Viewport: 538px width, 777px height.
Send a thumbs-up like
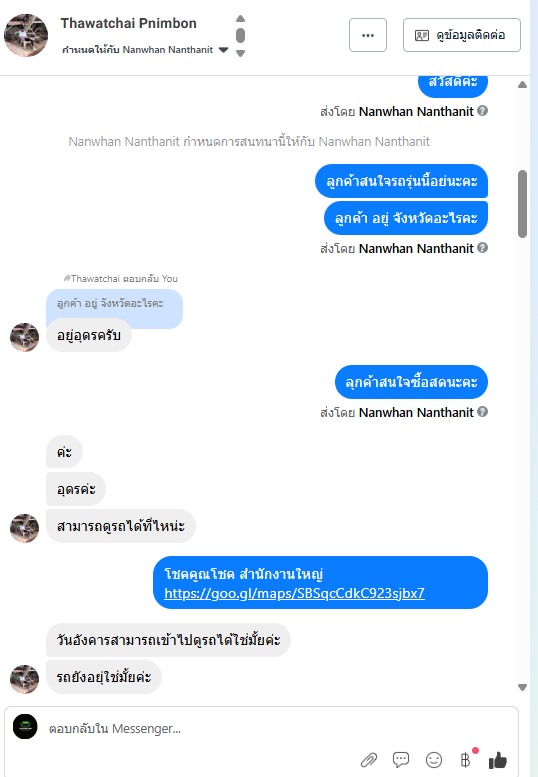498,760
